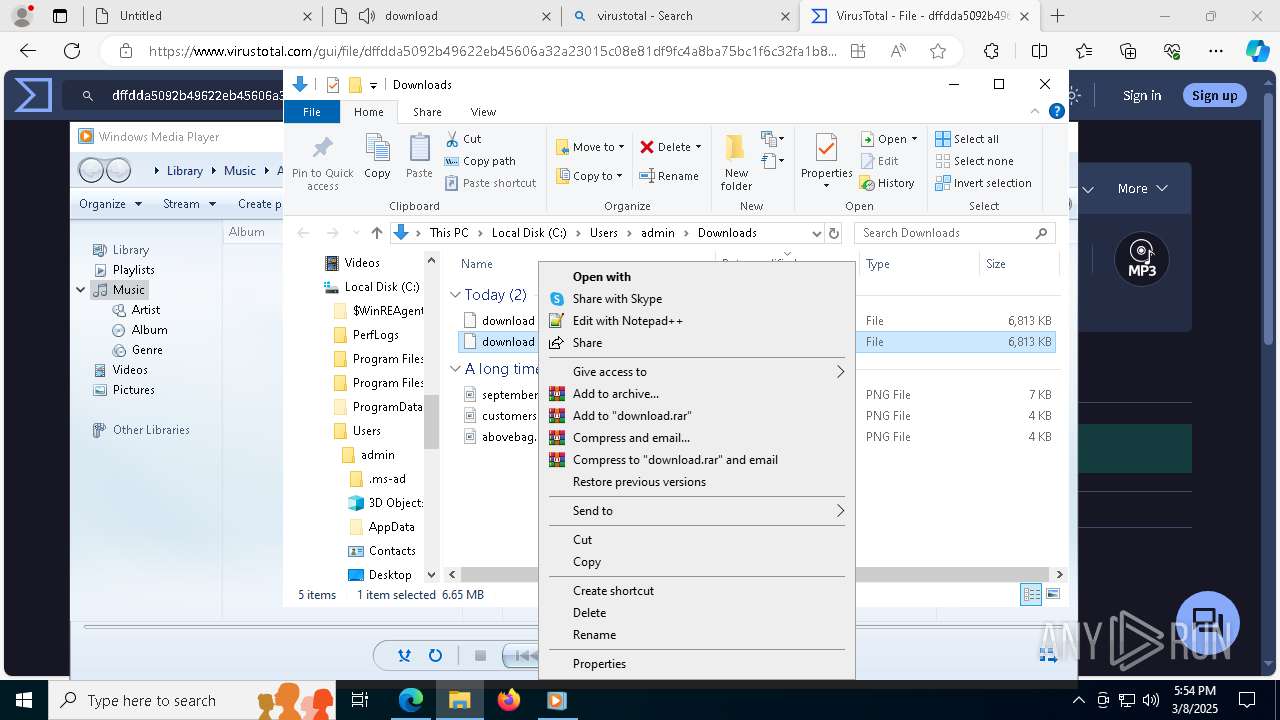The width and height of the screenshot is (1280, 720).
Task: Click Media Player shuffle button
Action: coord(404,656)
